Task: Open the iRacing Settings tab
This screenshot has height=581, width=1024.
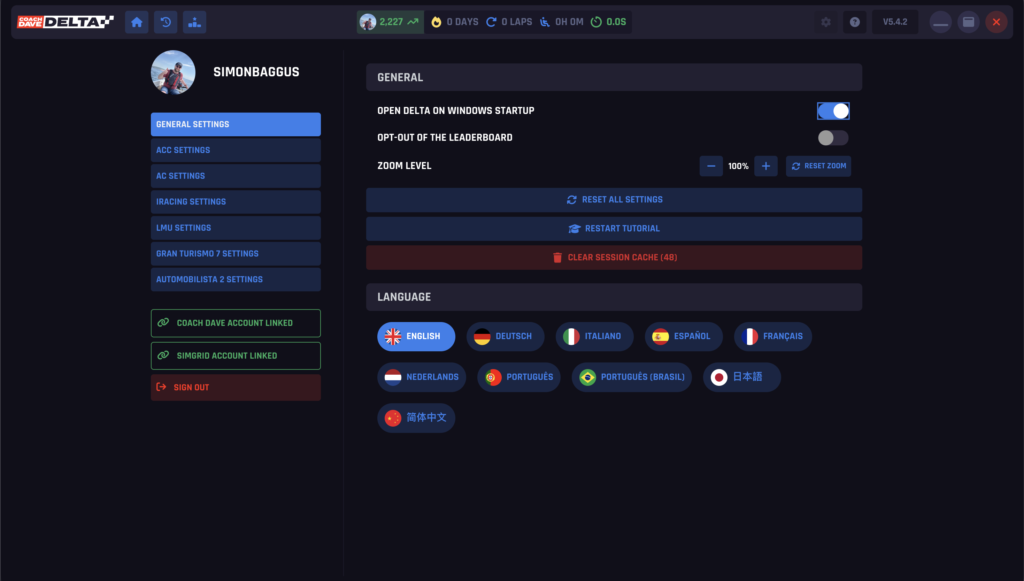Action: click(236, 202)
